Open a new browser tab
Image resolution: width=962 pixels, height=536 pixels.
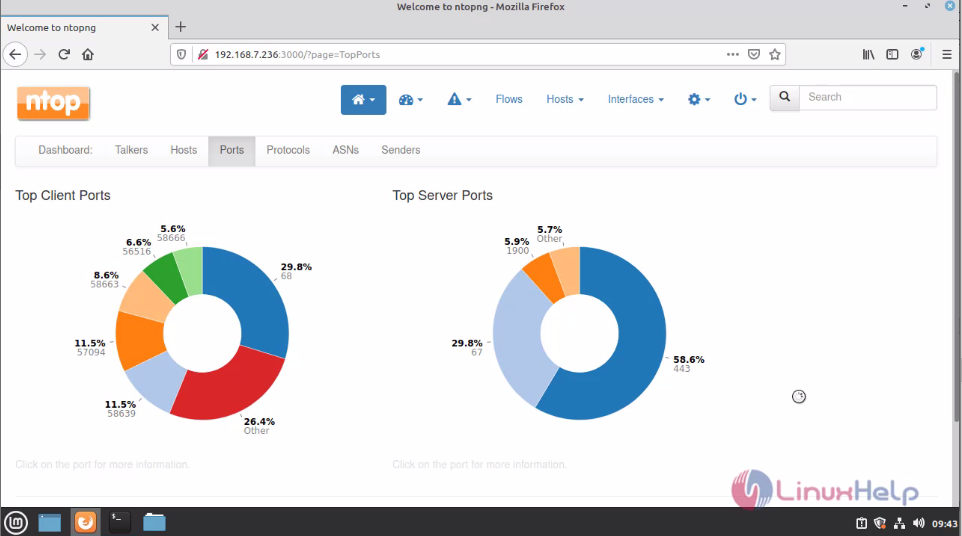click(x=180, y=27)
